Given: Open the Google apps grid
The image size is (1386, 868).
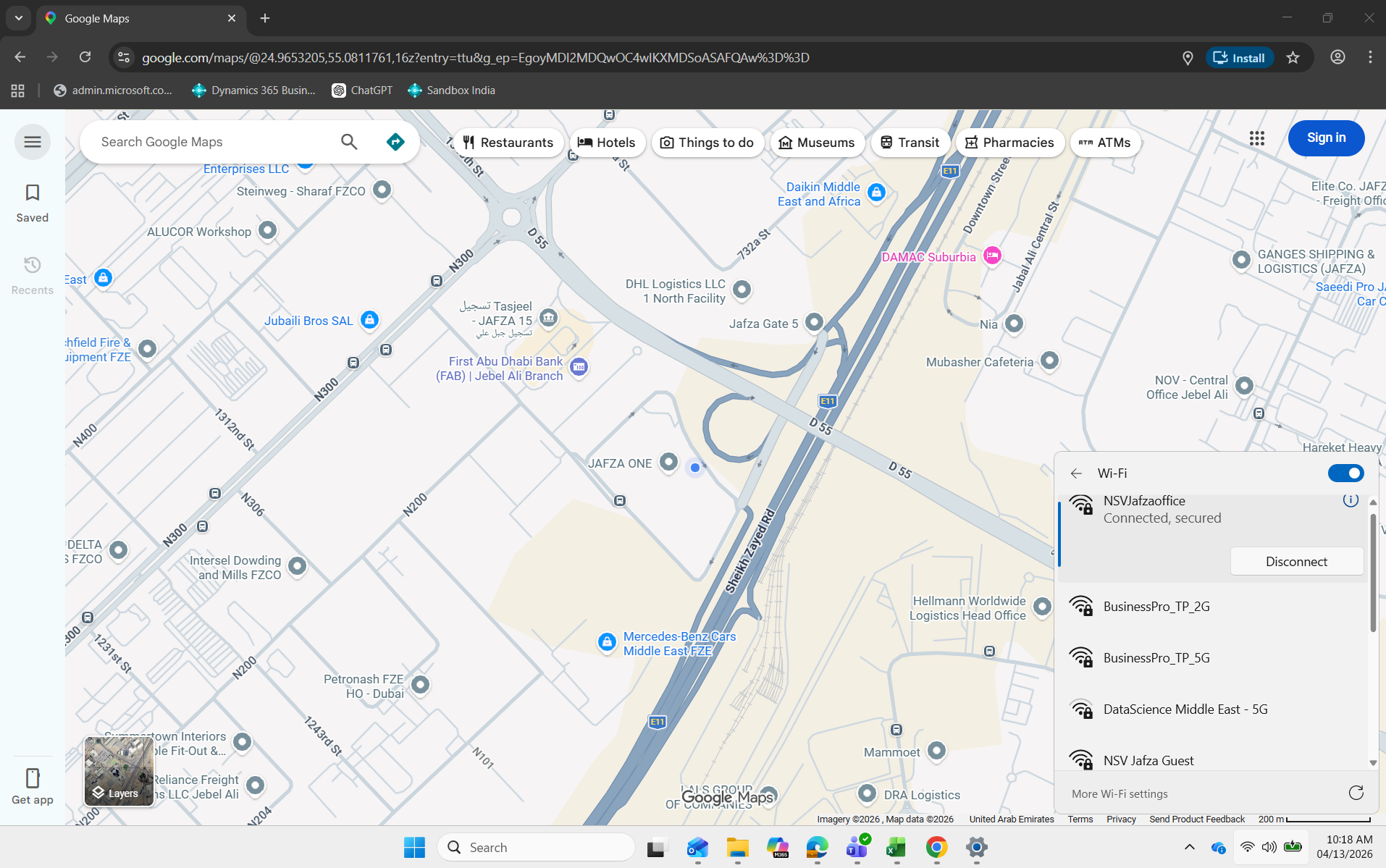Looking at the screenshot, I should tap(1257, 138).
